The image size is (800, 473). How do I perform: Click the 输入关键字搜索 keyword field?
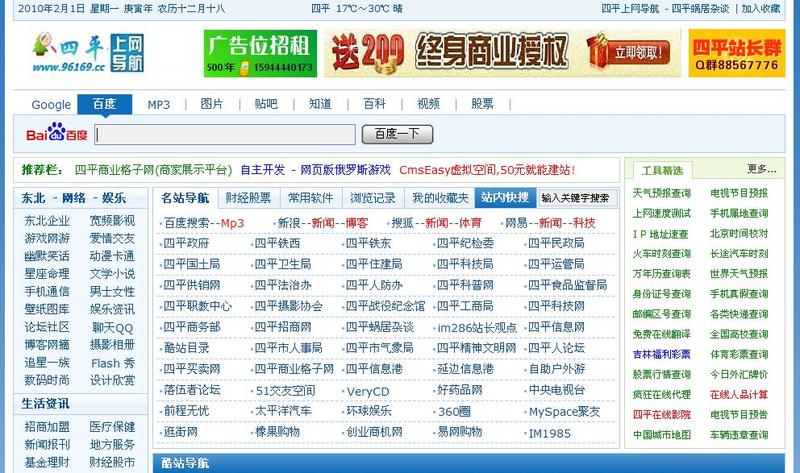[575, 197]
